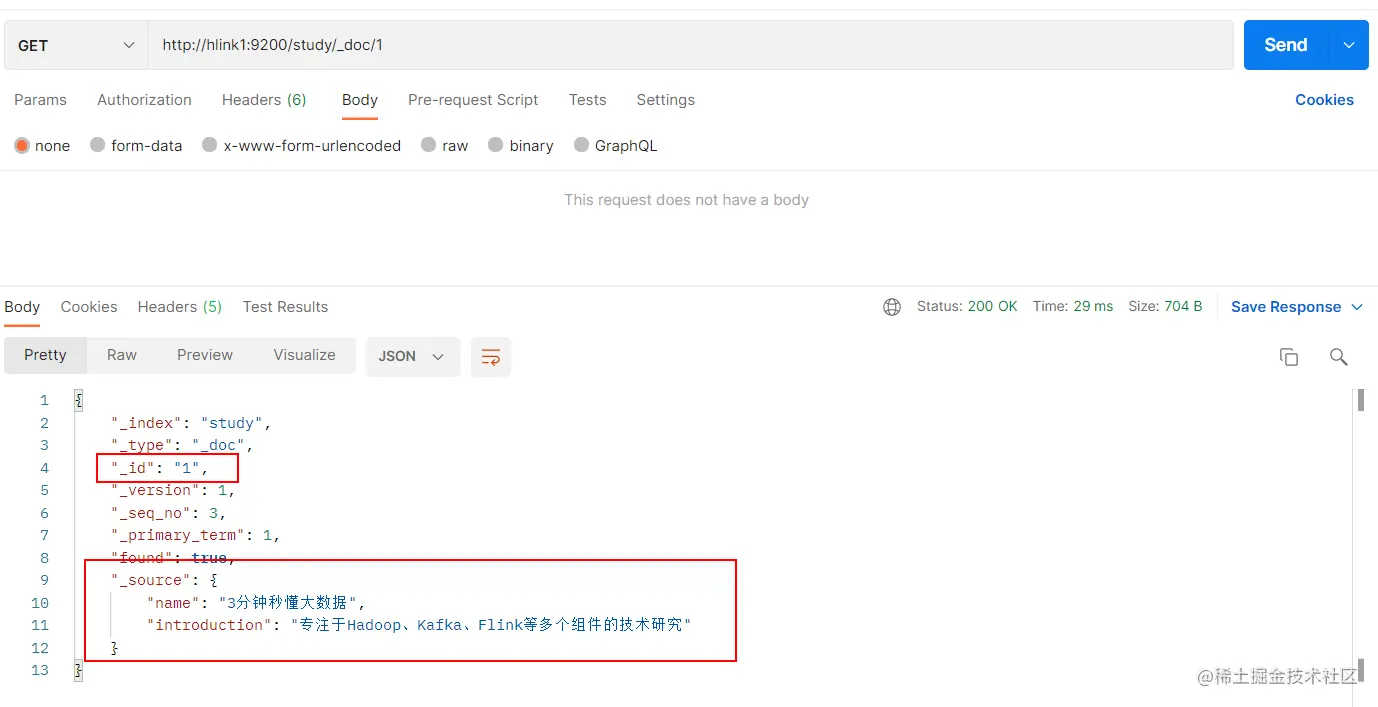The image size is (1378, 707).
Task: Open the GET method dropdown
Action: click(77, 45)
